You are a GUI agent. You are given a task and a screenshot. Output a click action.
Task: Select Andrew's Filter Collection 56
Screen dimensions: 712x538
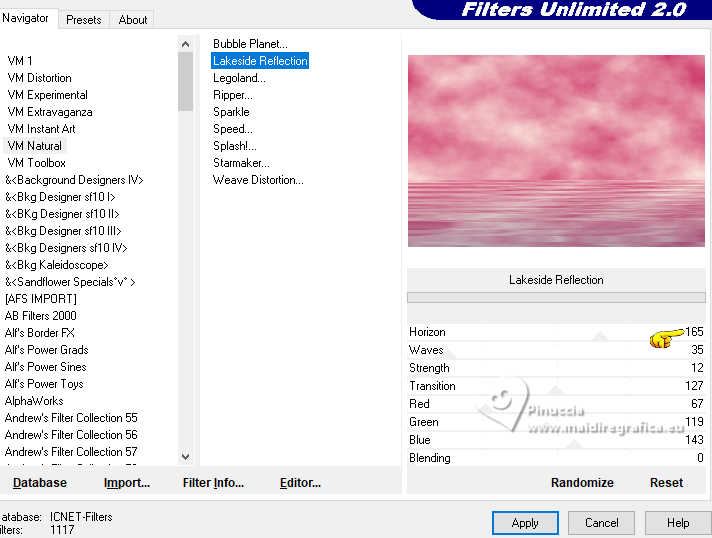71,435
